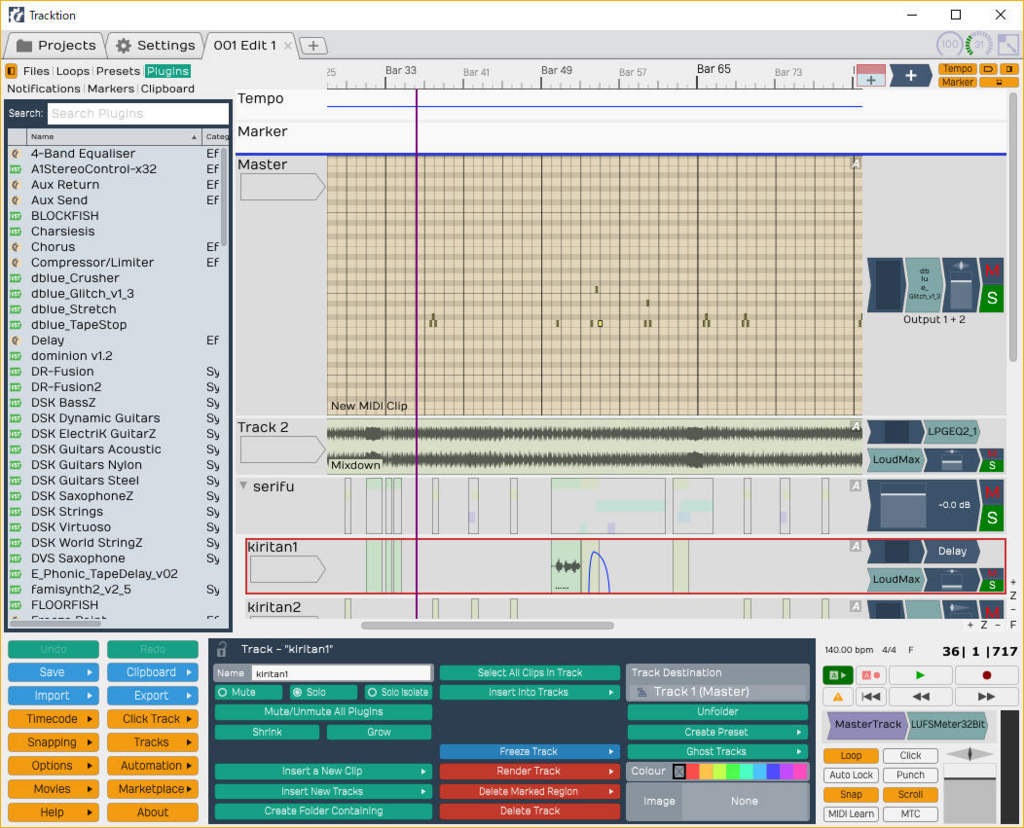Click the large plus button above the track controls
1024x828 pixels.
(911, 76)
